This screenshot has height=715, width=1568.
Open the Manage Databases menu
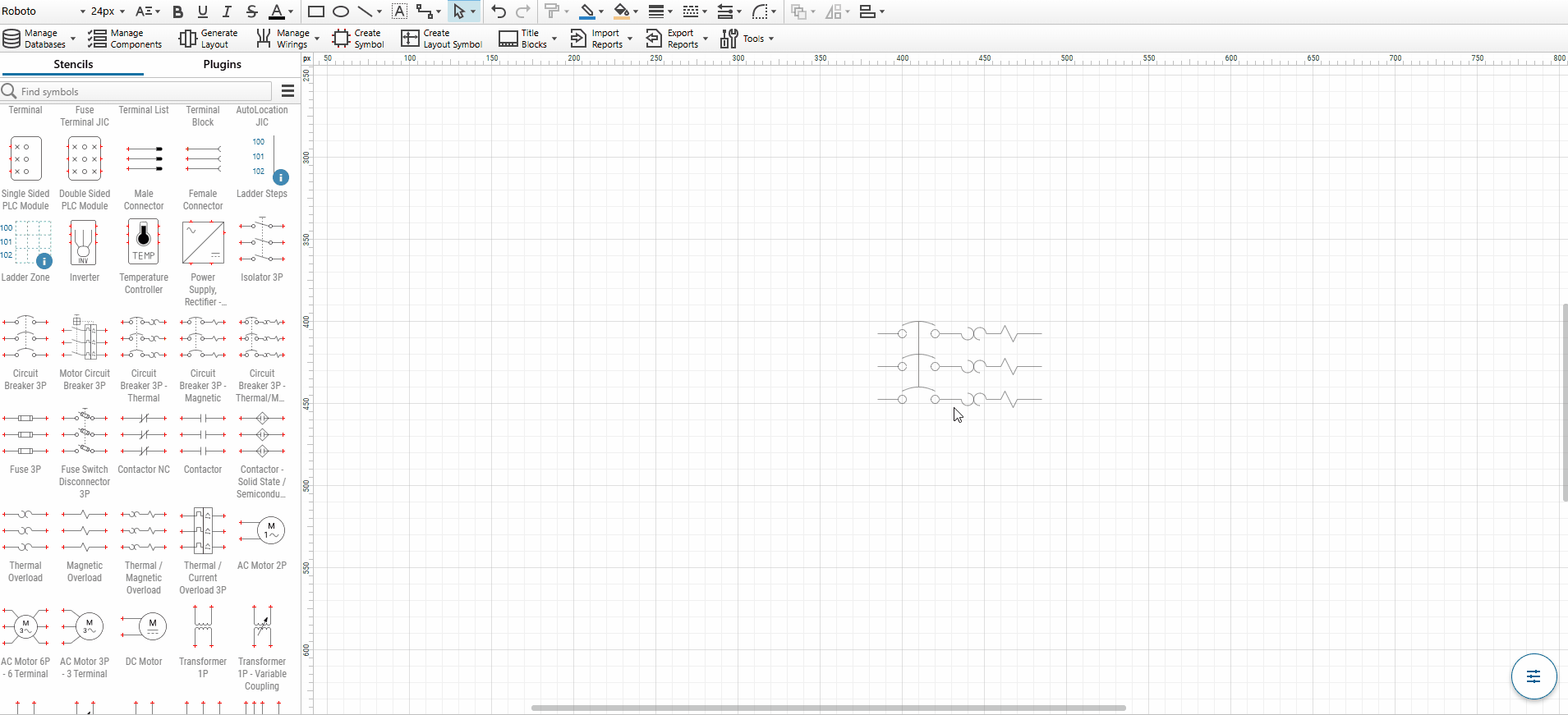[x=39, y=39]
